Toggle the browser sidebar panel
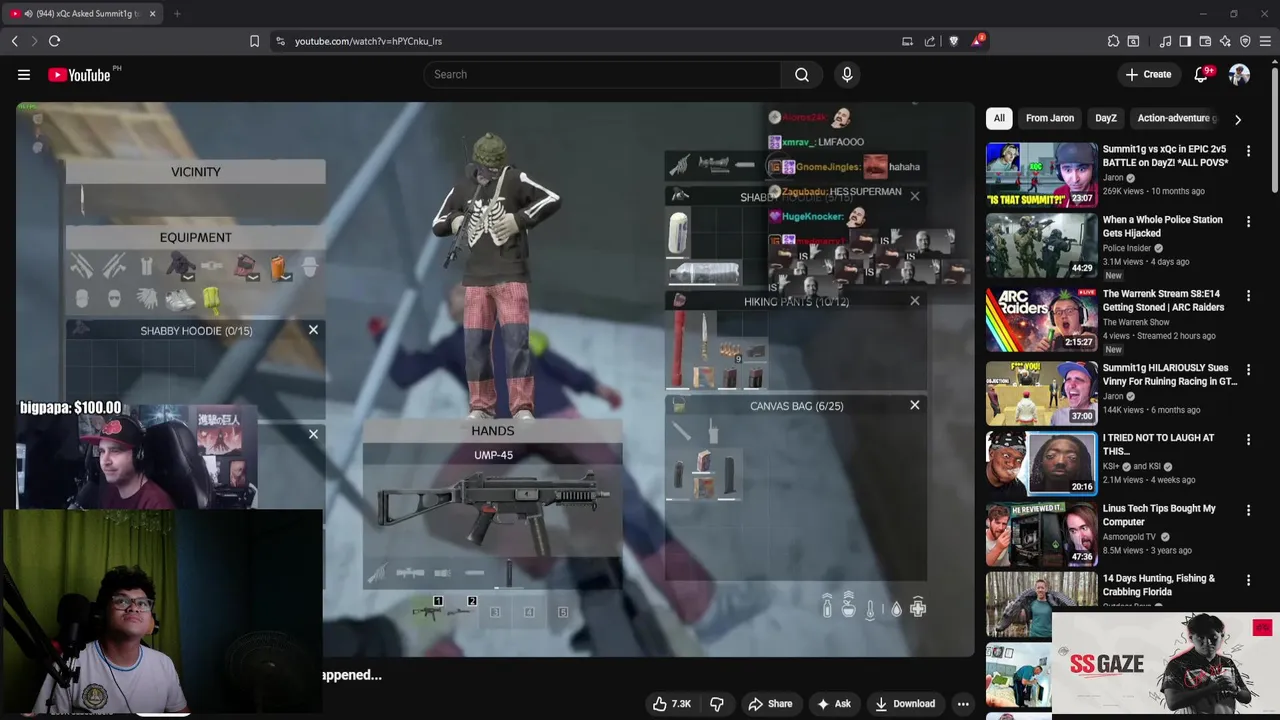This screenshot has height=720, width=1280. 1185,41
